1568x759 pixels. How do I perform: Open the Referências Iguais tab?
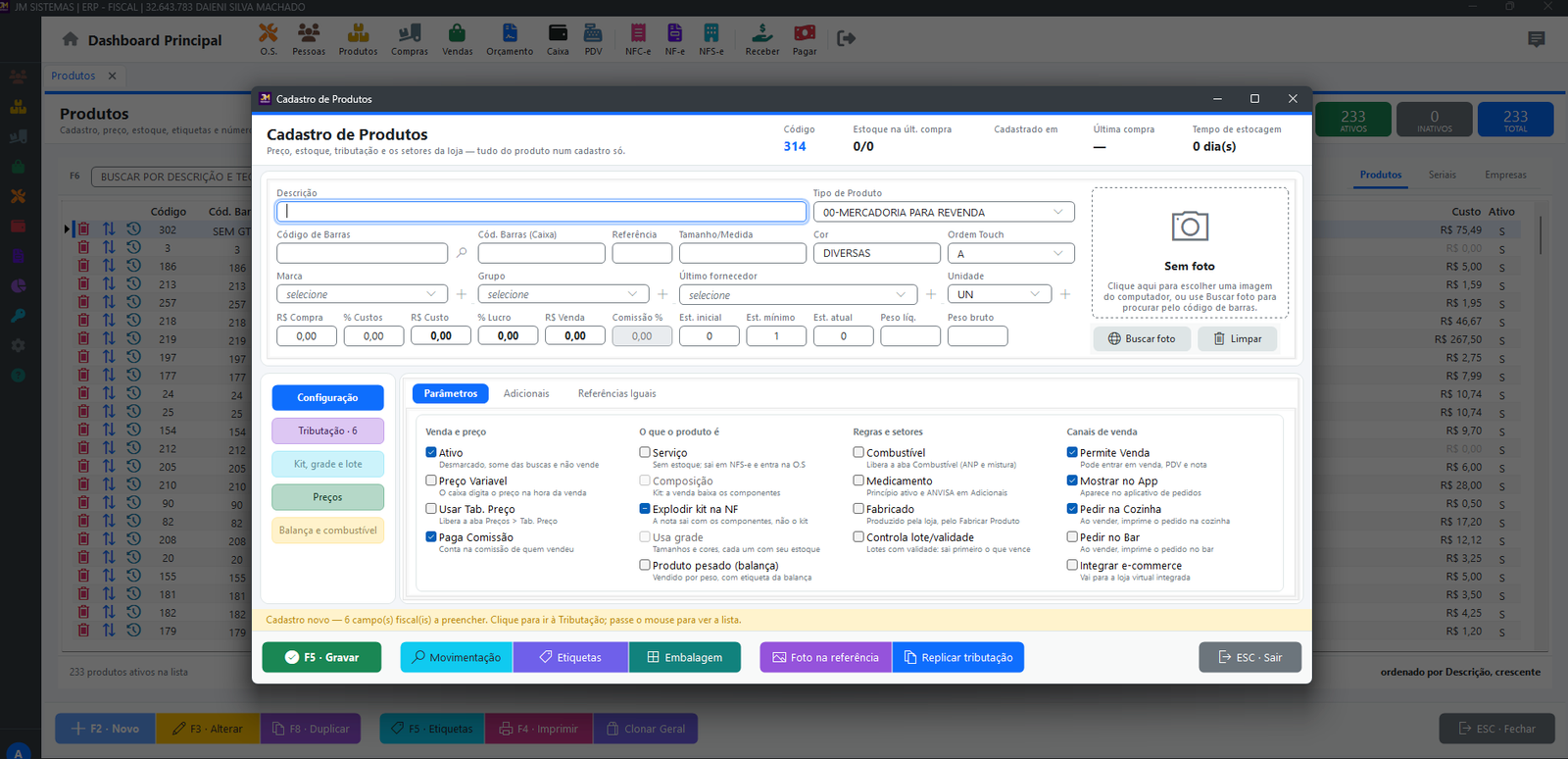617,393
